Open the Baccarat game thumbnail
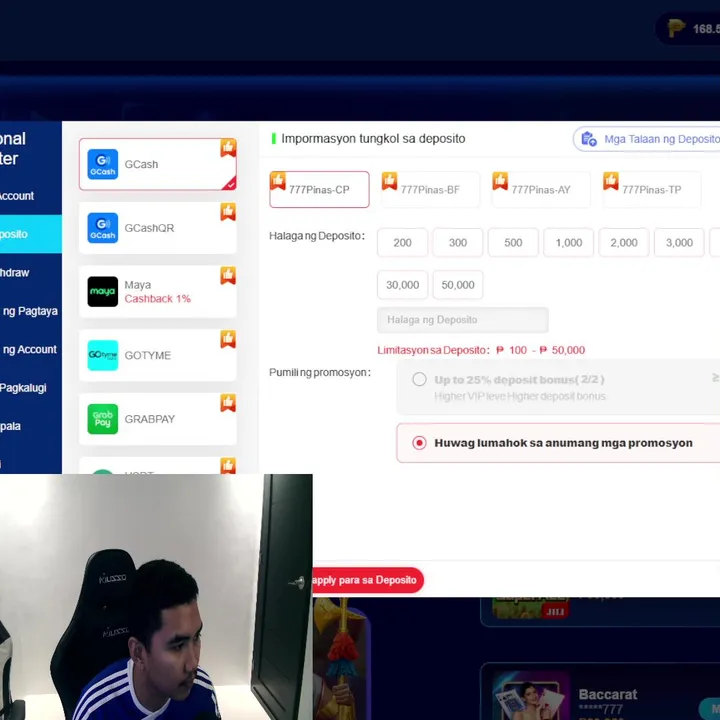Screen dimensions: 720x720 [x=531, y=697]
